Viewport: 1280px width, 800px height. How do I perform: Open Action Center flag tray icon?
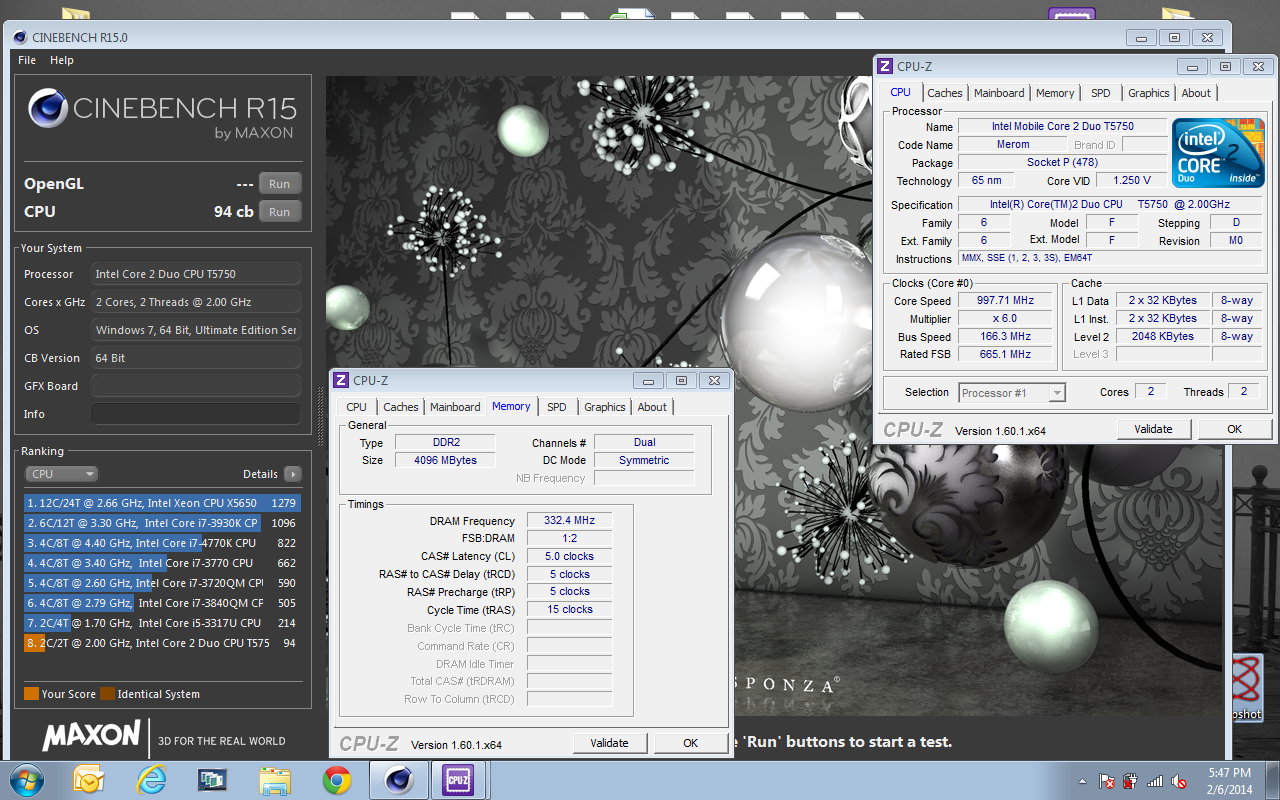coord(1107,780)
